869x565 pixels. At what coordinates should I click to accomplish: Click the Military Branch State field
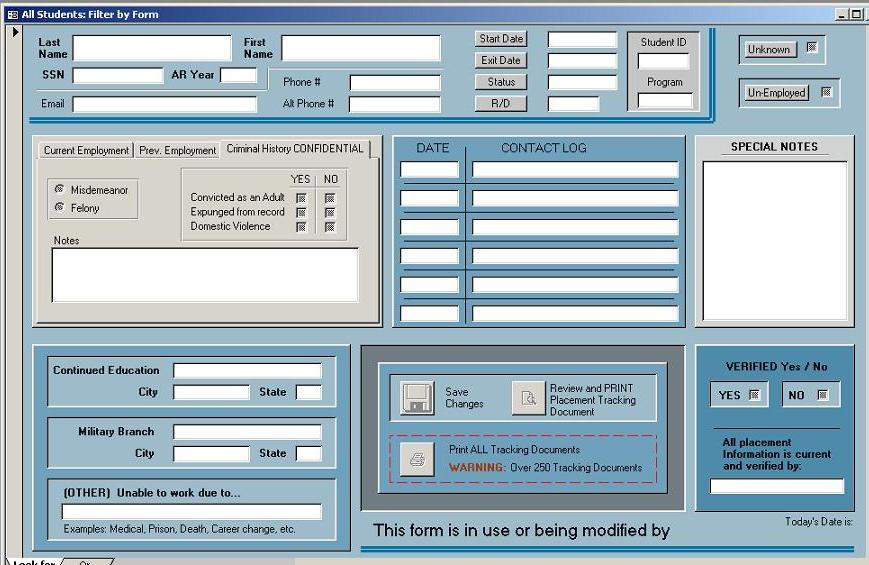[x=309, y=454]
